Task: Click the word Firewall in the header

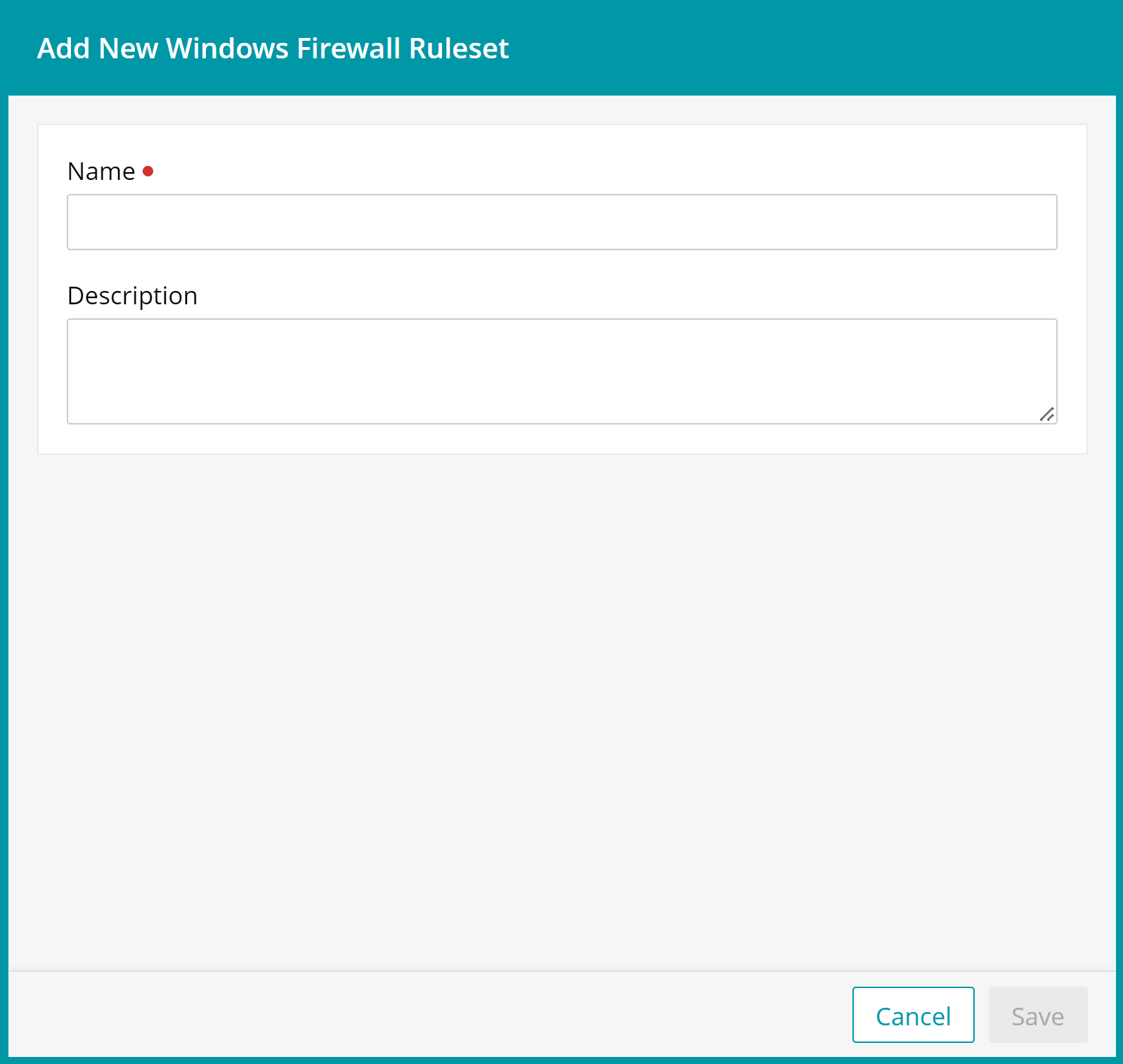Action: tap(349, 48)
